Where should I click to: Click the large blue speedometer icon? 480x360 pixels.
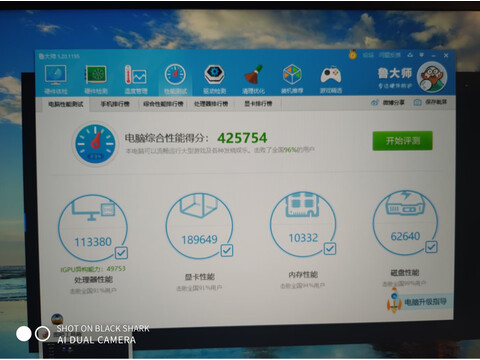pyautogui.click(x=95, y=144)
